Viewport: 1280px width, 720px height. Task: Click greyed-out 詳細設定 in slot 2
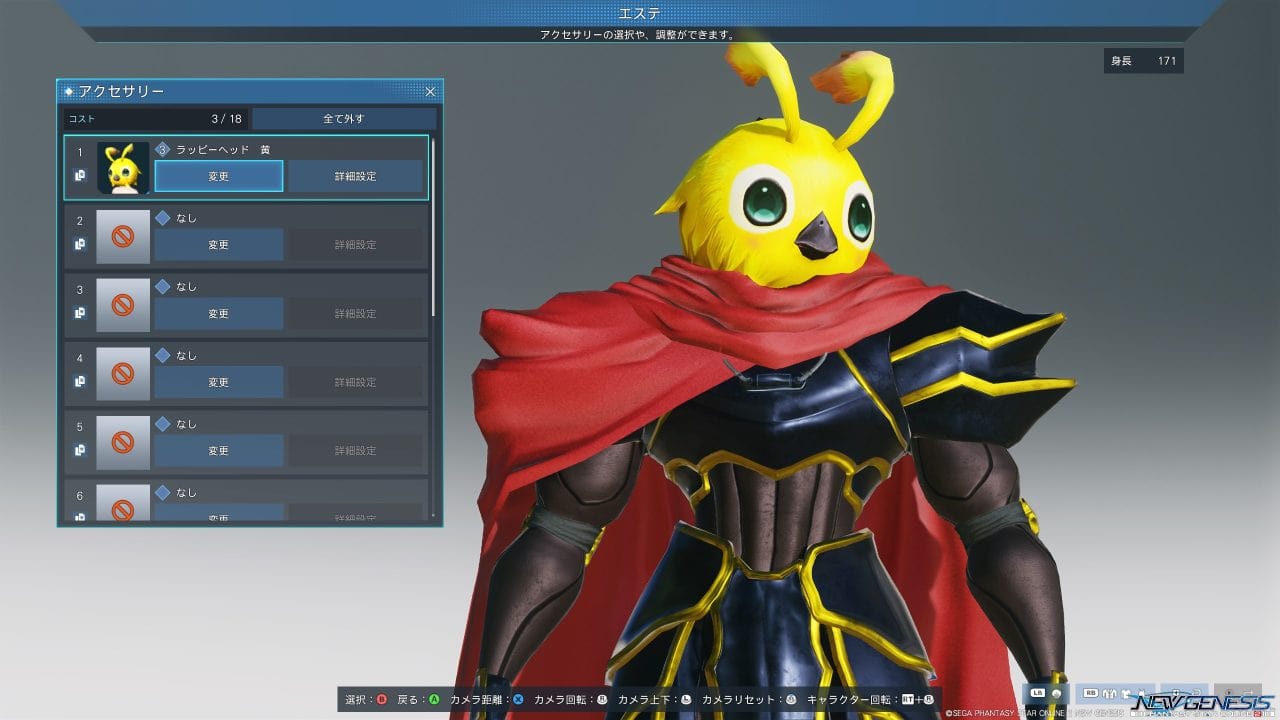356,244
